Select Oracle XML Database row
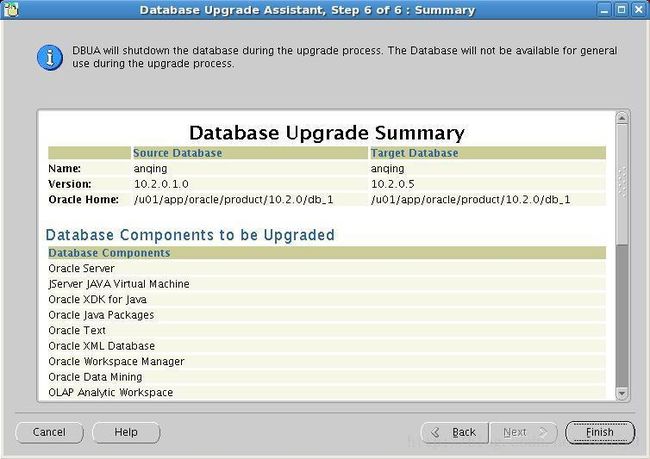This screenshot has width=650, height=459. [x=327, y=346]
